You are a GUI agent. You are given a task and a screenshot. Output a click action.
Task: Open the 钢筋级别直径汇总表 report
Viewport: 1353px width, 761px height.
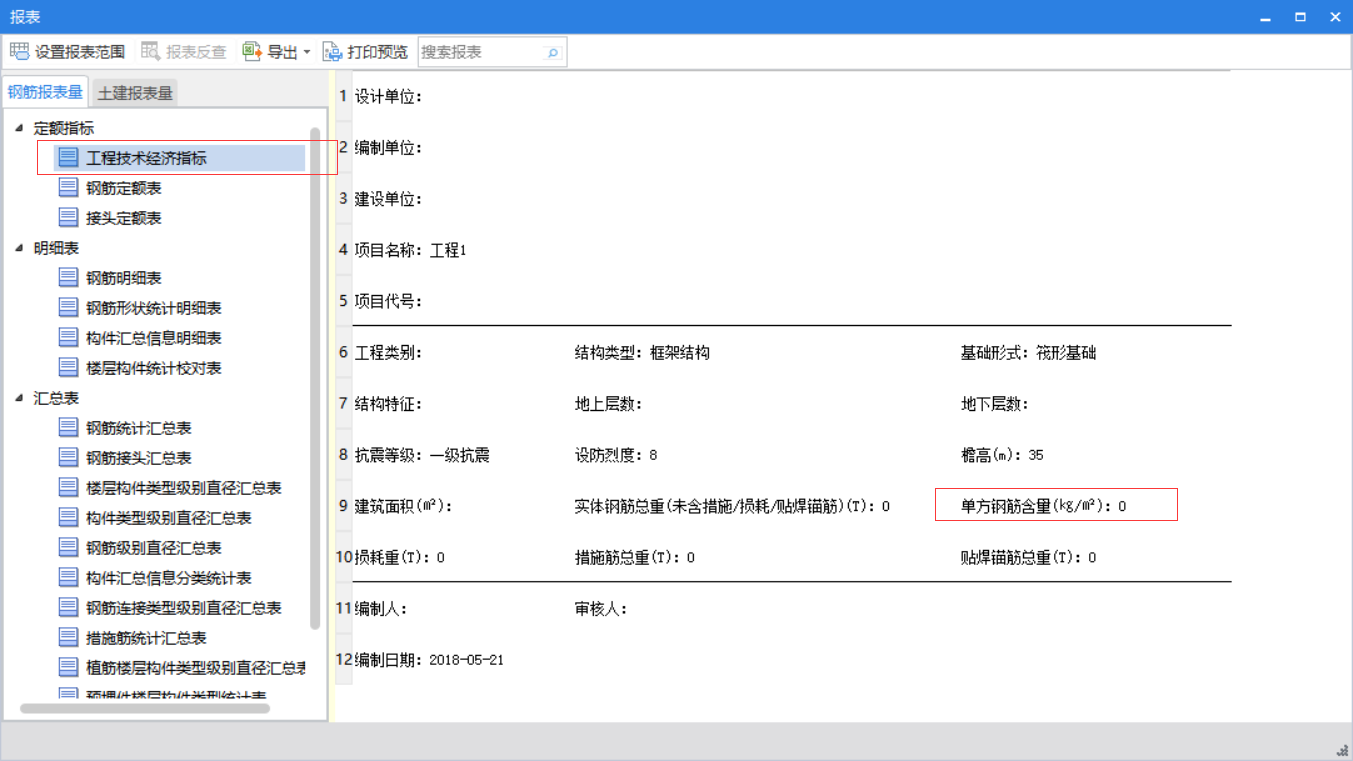point(154,548)
